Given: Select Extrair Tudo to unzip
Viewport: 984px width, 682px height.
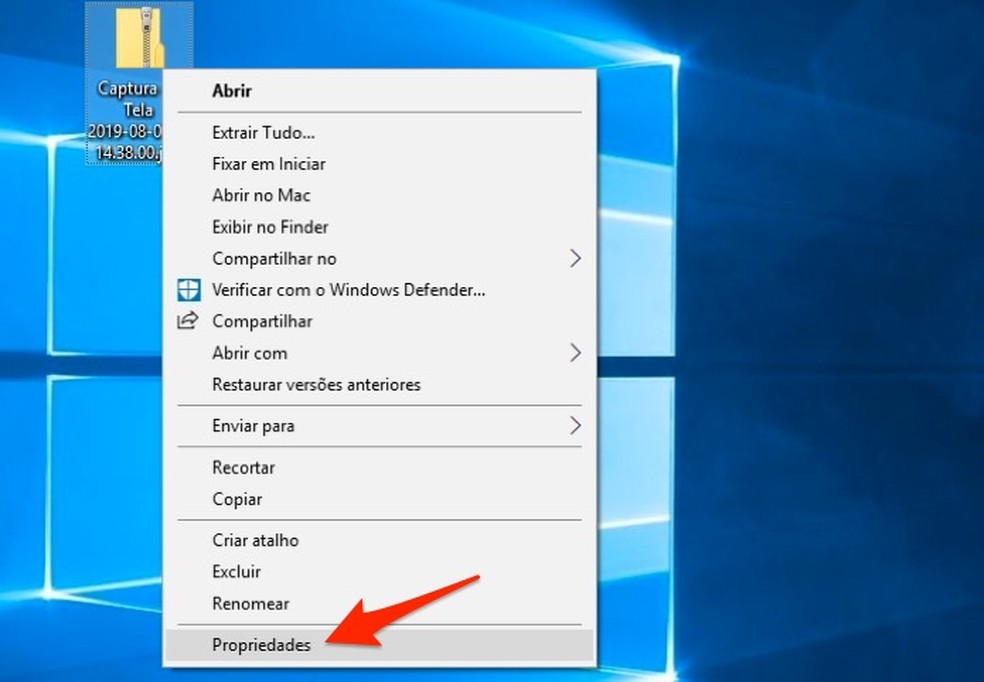Looking at the screenshot, I should coord(264,132).
